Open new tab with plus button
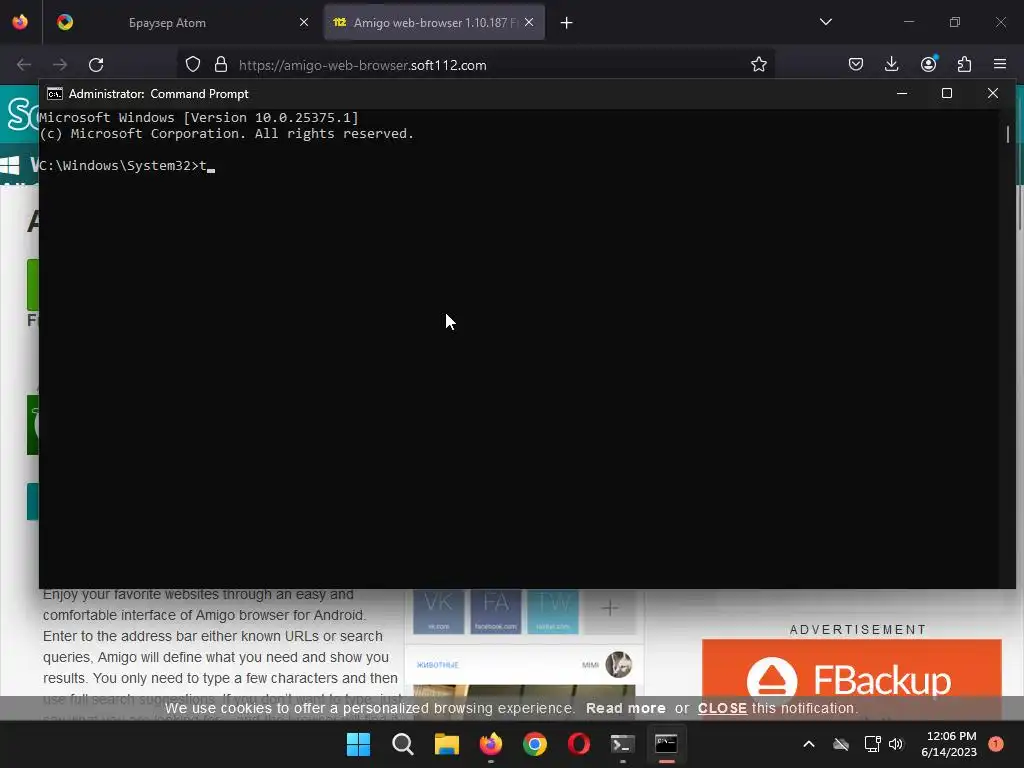This screenshot has width=1024, height=768. [566, 23]
